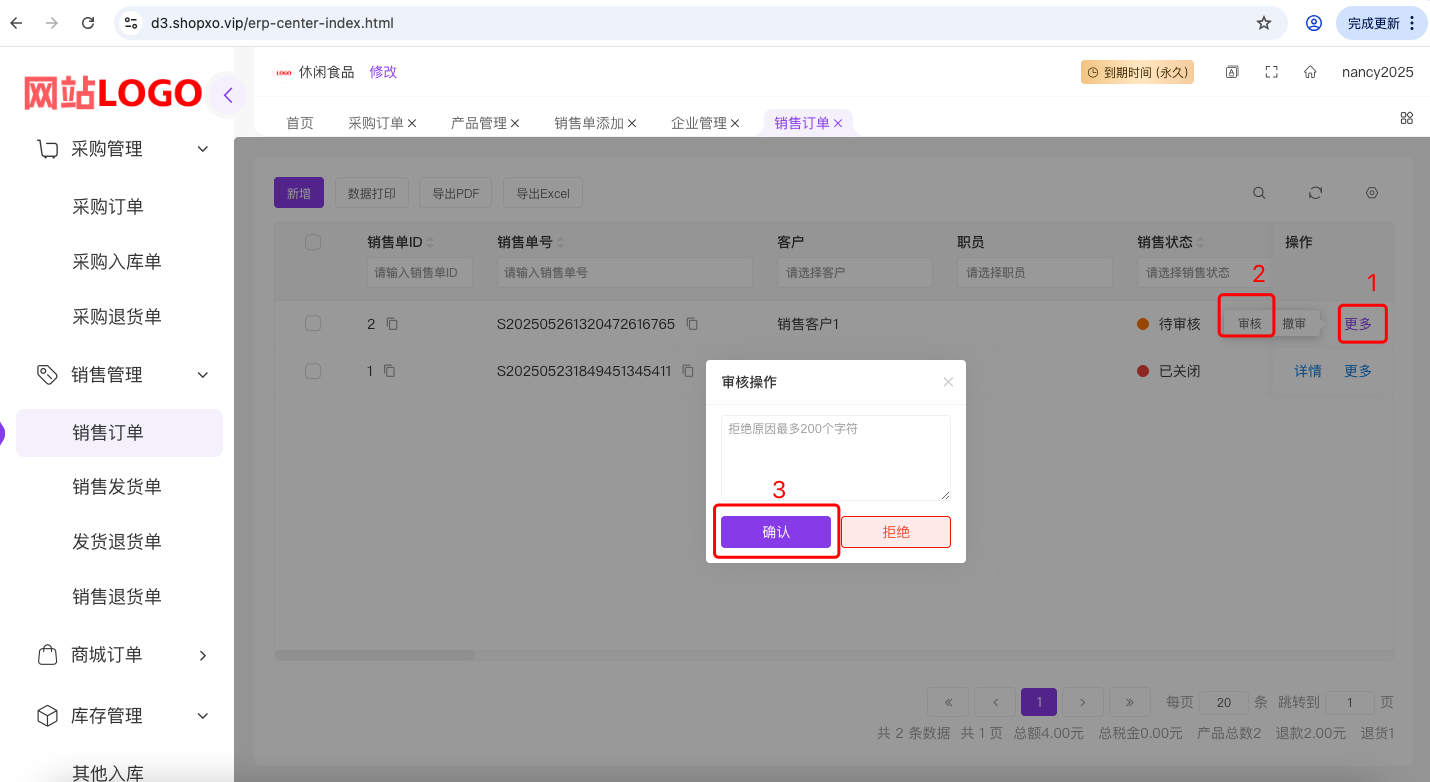Close the 销售单添加 tab
Viewport: 1430px width, 782px height.
click(x=632, y=123)
